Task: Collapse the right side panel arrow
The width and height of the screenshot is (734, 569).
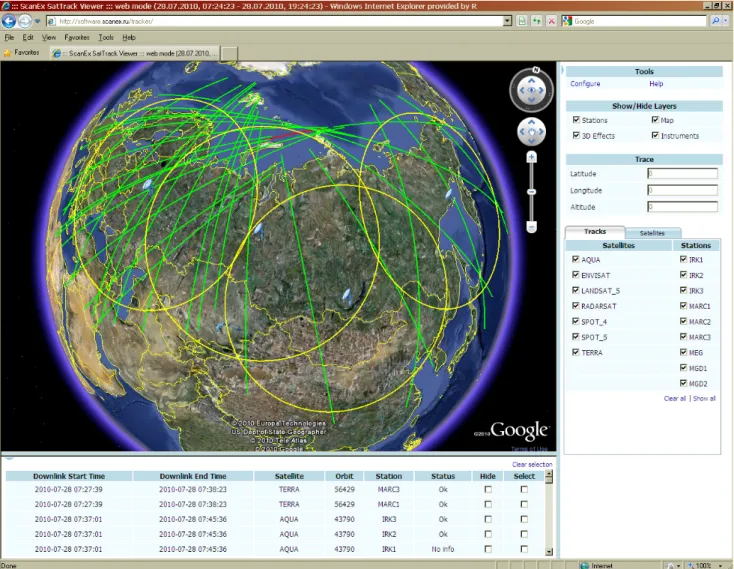Action: coord(562,70)
